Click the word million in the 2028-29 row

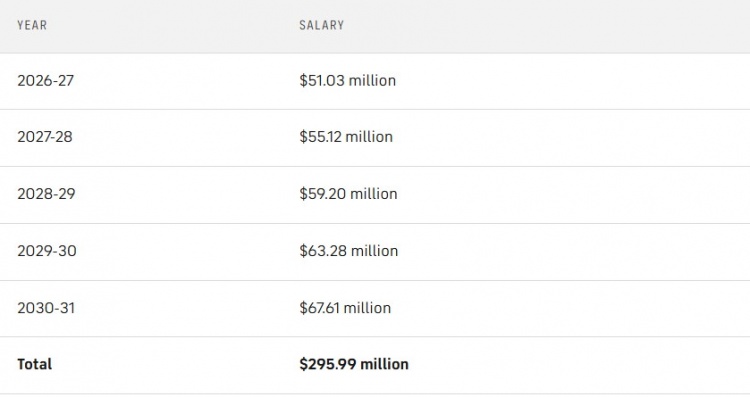[374, 194]
